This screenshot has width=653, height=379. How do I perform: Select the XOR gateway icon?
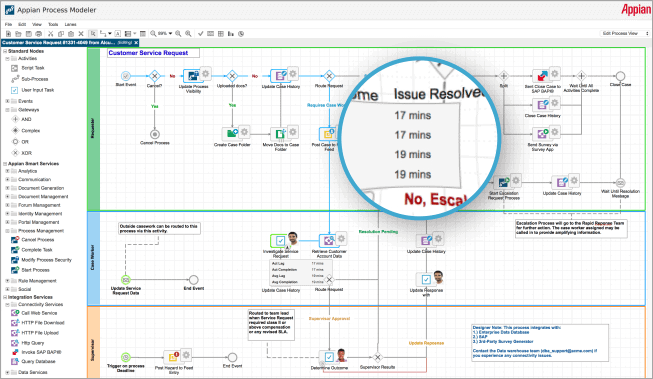(x=15, y=153)
